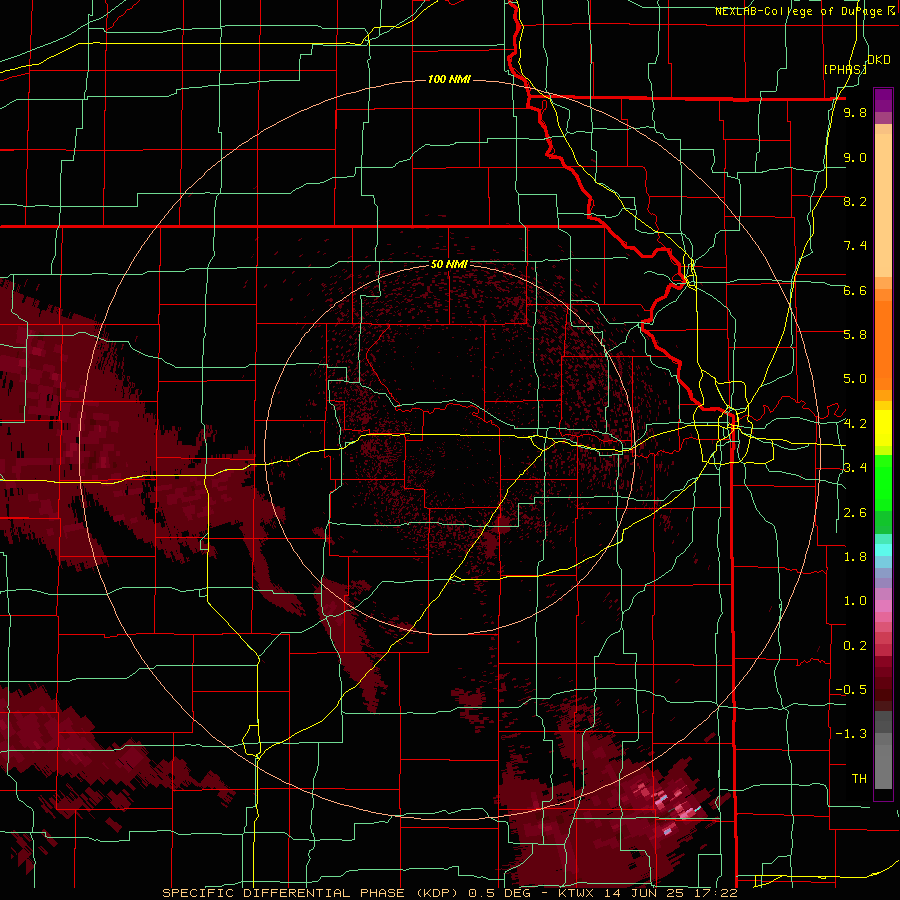The width and height of the screenshot is (900, 900).
Task: Click the 7.4 scale value
Action: tap(855, 246)
